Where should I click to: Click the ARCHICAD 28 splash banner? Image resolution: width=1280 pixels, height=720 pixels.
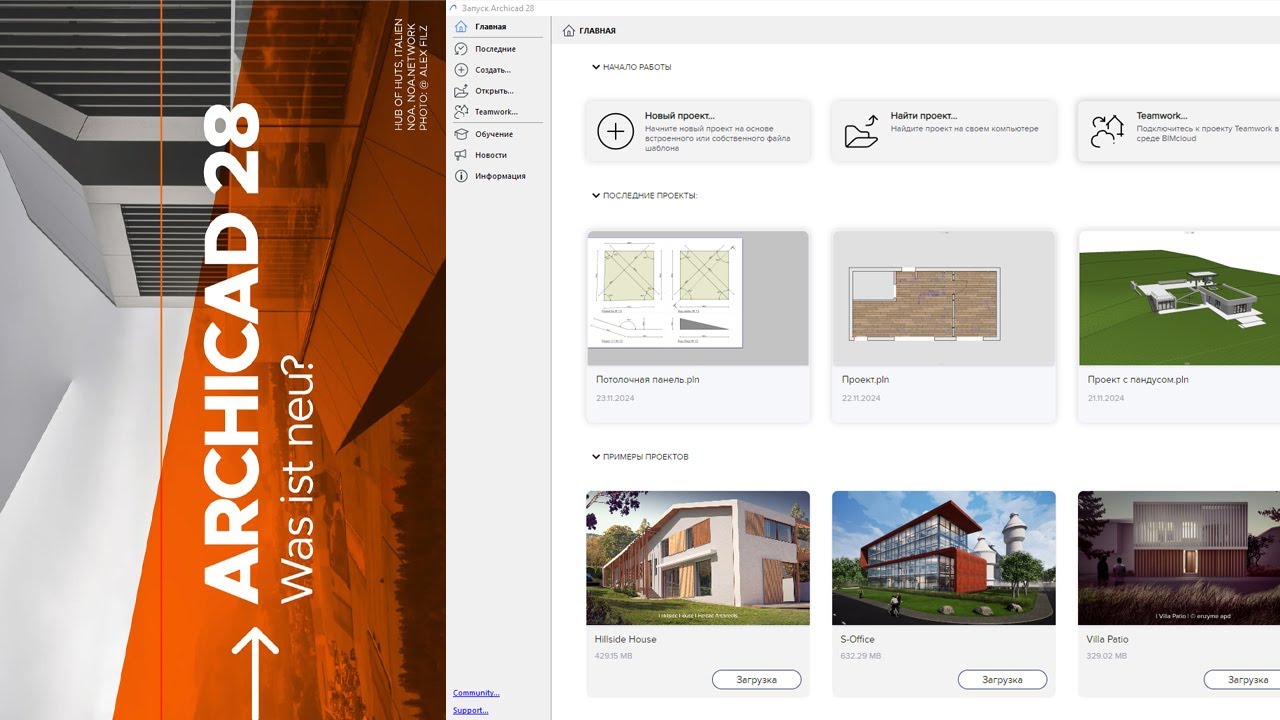click(x=223, y=360)
